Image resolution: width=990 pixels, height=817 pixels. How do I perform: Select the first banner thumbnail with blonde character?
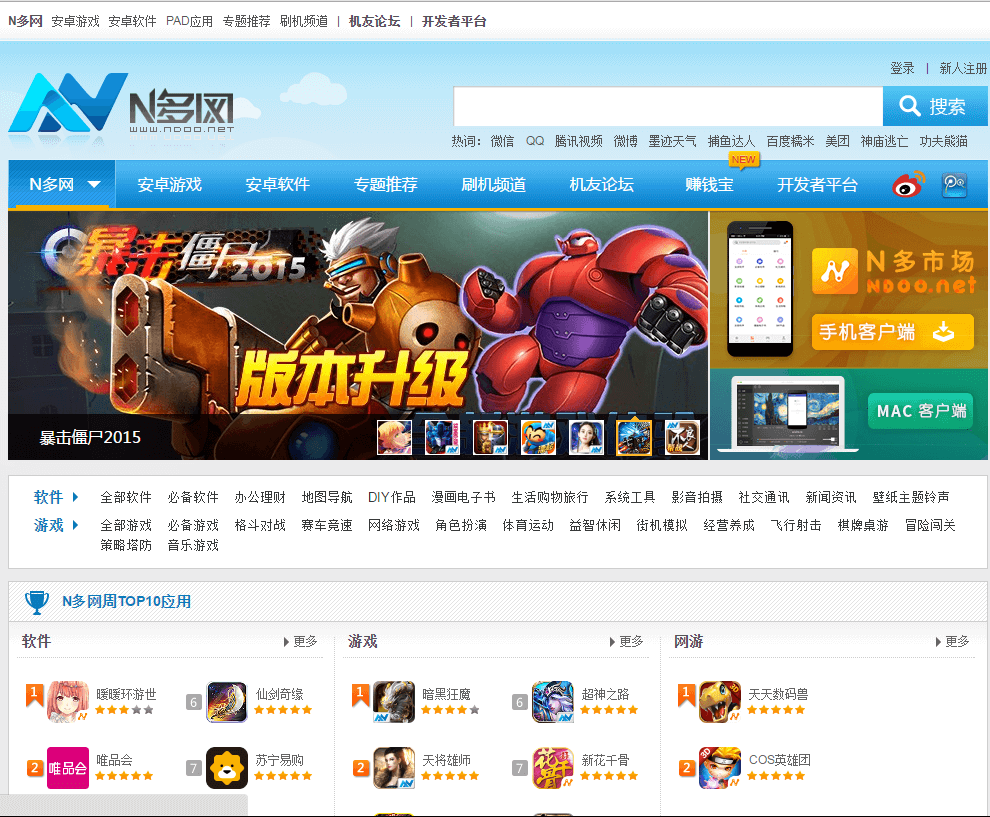(394, 438)
